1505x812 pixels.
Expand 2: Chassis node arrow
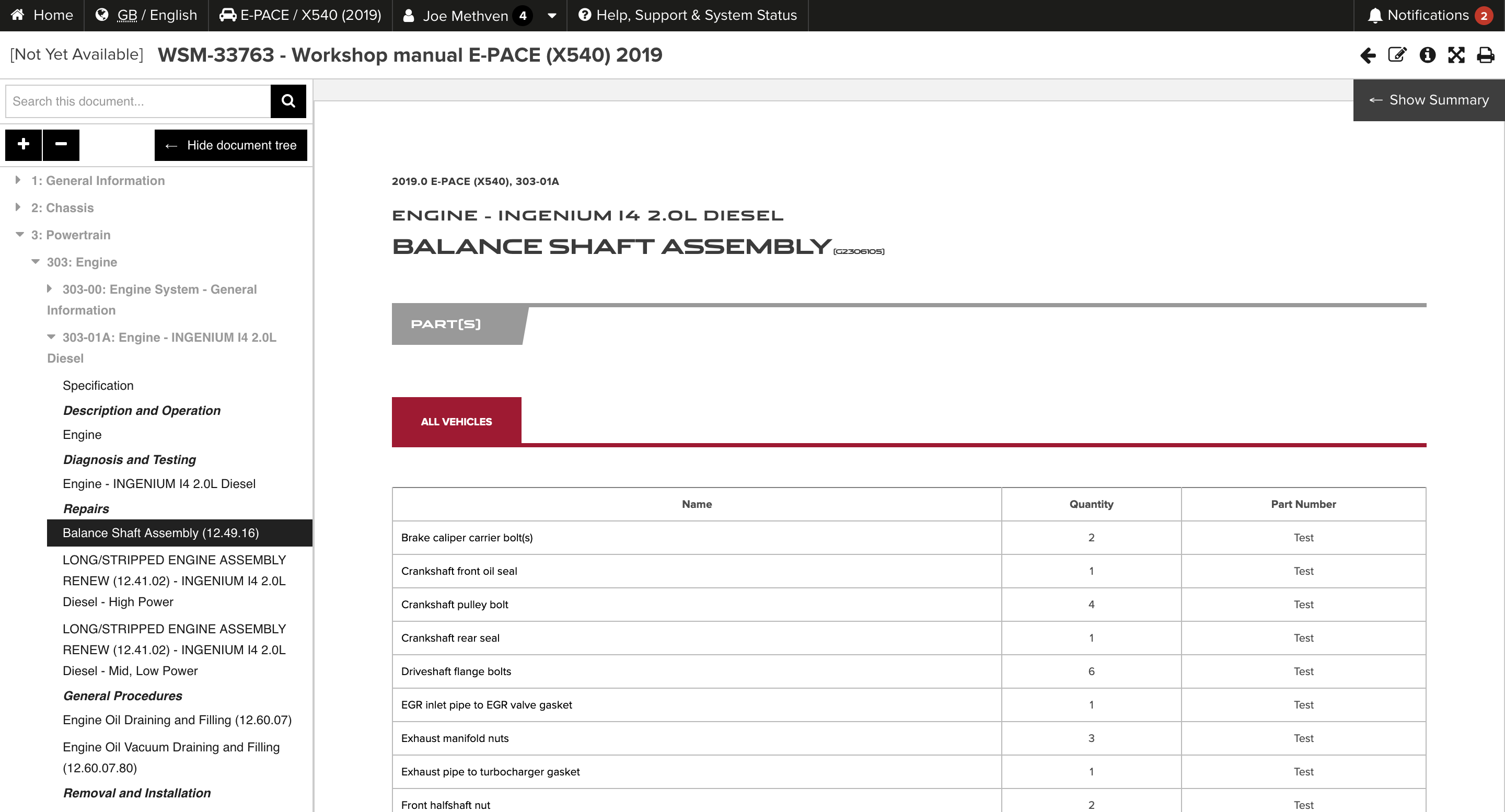[x=18, y=207]
